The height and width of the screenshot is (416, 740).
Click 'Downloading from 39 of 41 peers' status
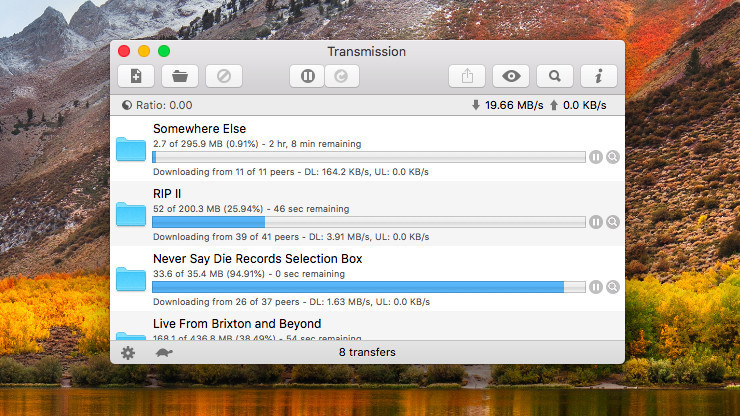[x=226, y=237]
